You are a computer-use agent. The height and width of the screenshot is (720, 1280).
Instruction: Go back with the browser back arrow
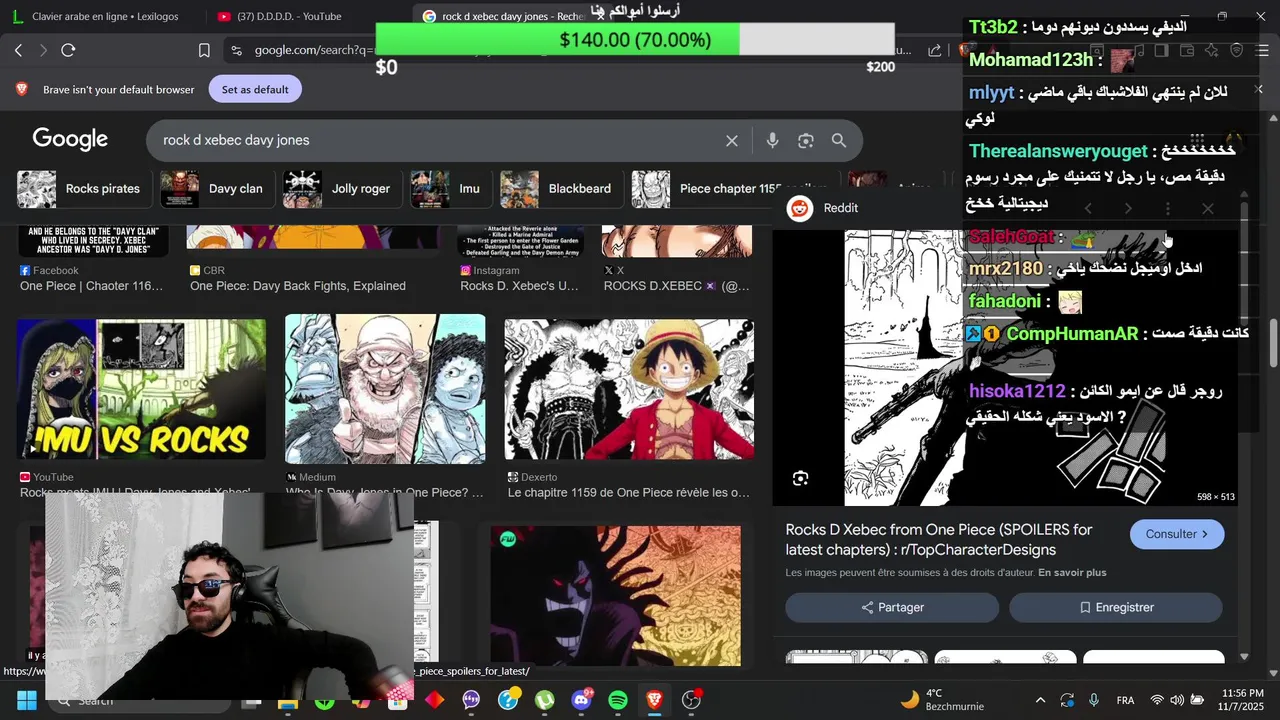point(18,50)
